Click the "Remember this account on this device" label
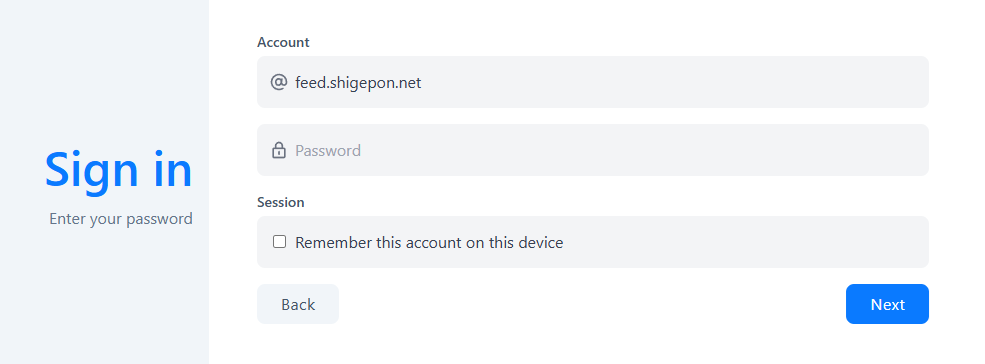The height and width of the screenshot is (364, 985). coord(429,242)
